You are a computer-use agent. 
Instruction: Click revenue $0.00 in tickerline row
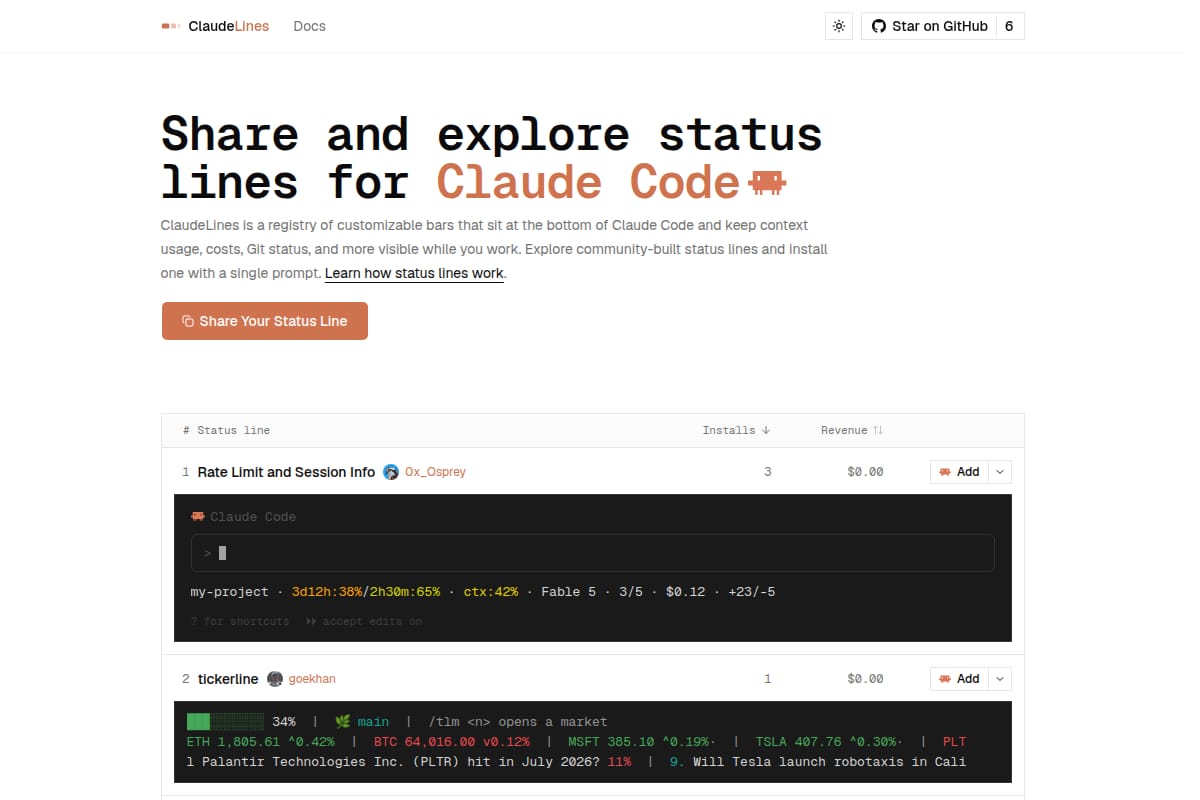coord(865,679)
